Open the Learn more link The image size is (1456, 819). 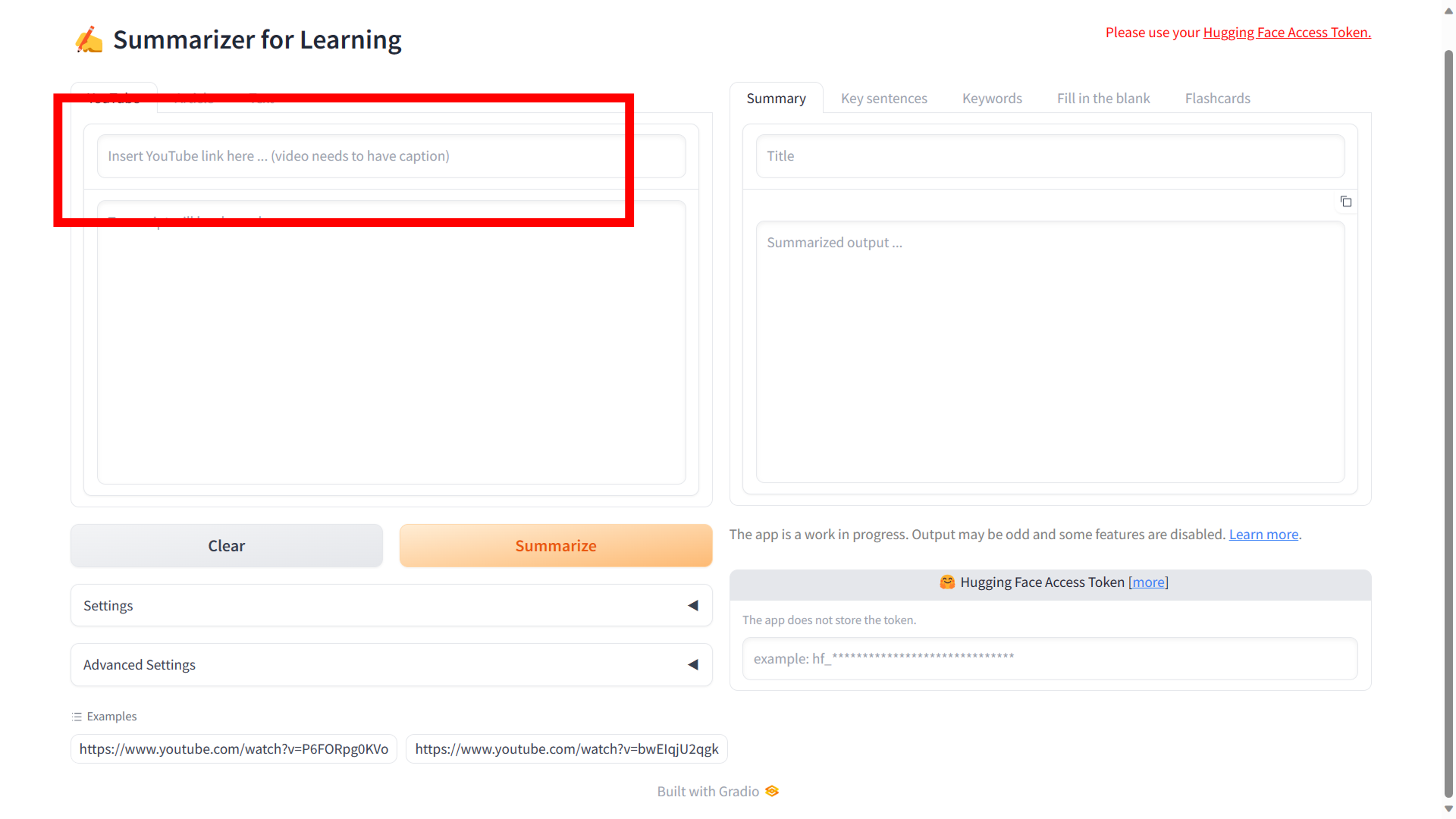click(x=1263, y=534)
